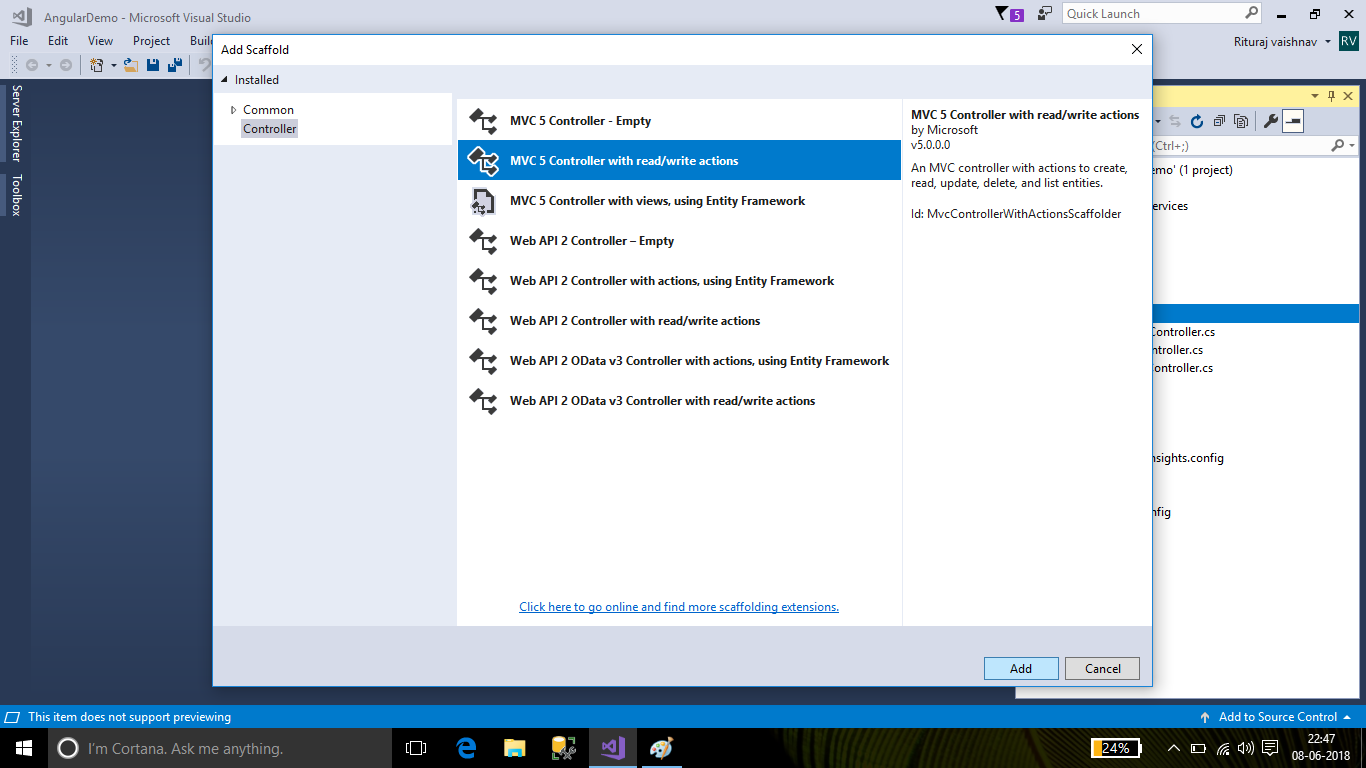Open the Project menu
This screenshot has height=768, width=1366.
click(151, 41)
